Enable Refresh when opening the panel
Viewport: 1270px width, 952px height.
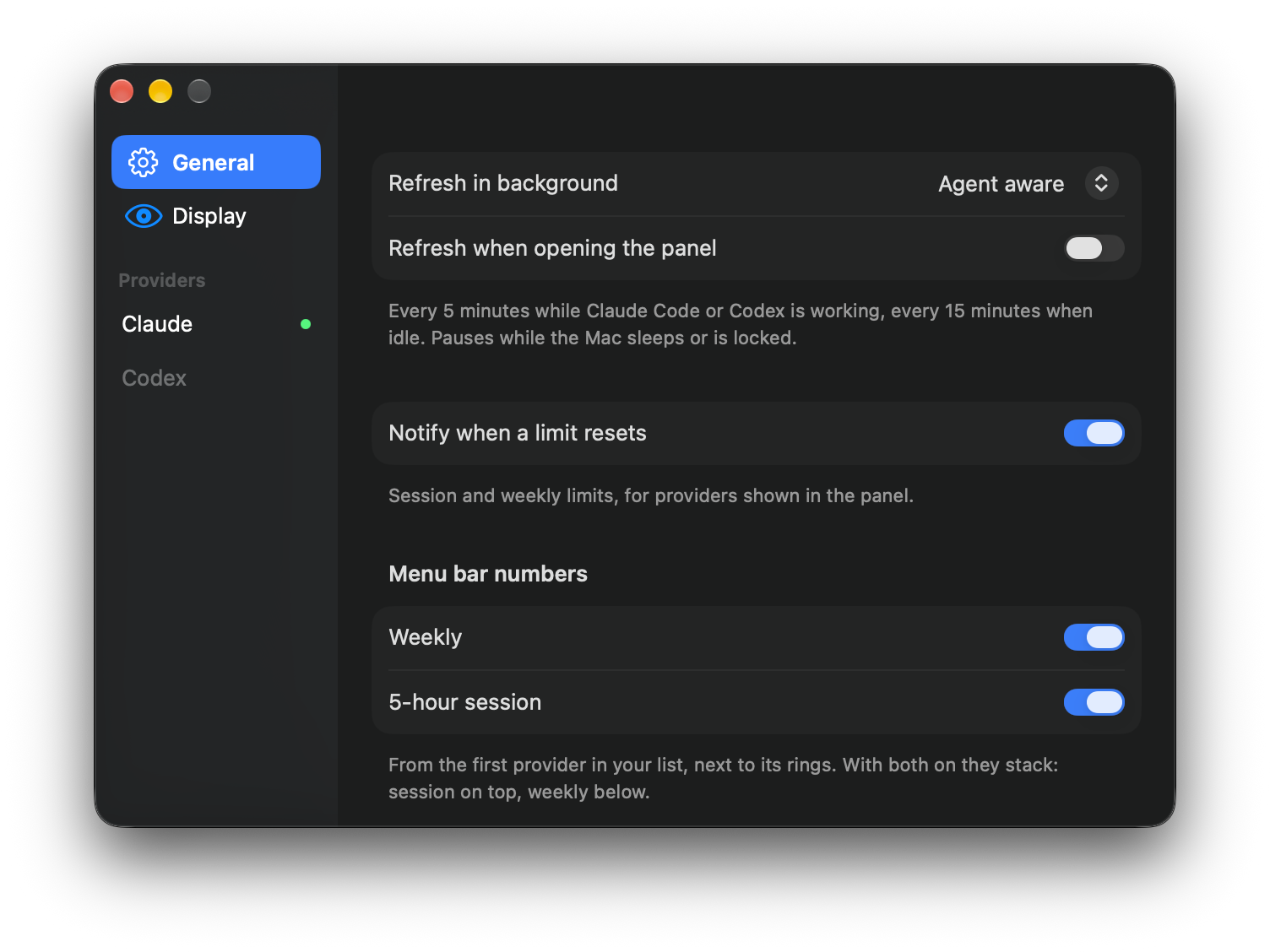[x=1094, y=248]
